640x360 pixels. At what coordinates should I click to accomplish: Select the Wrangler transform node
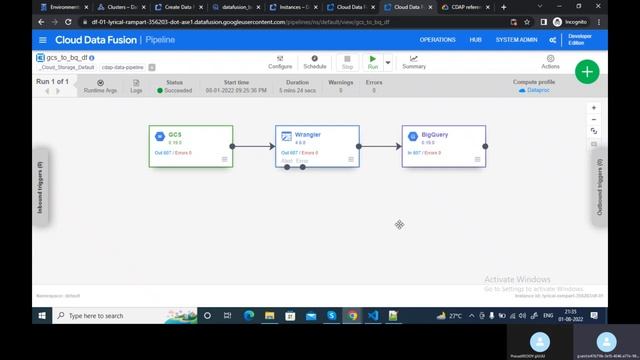[x=318, y=146]
